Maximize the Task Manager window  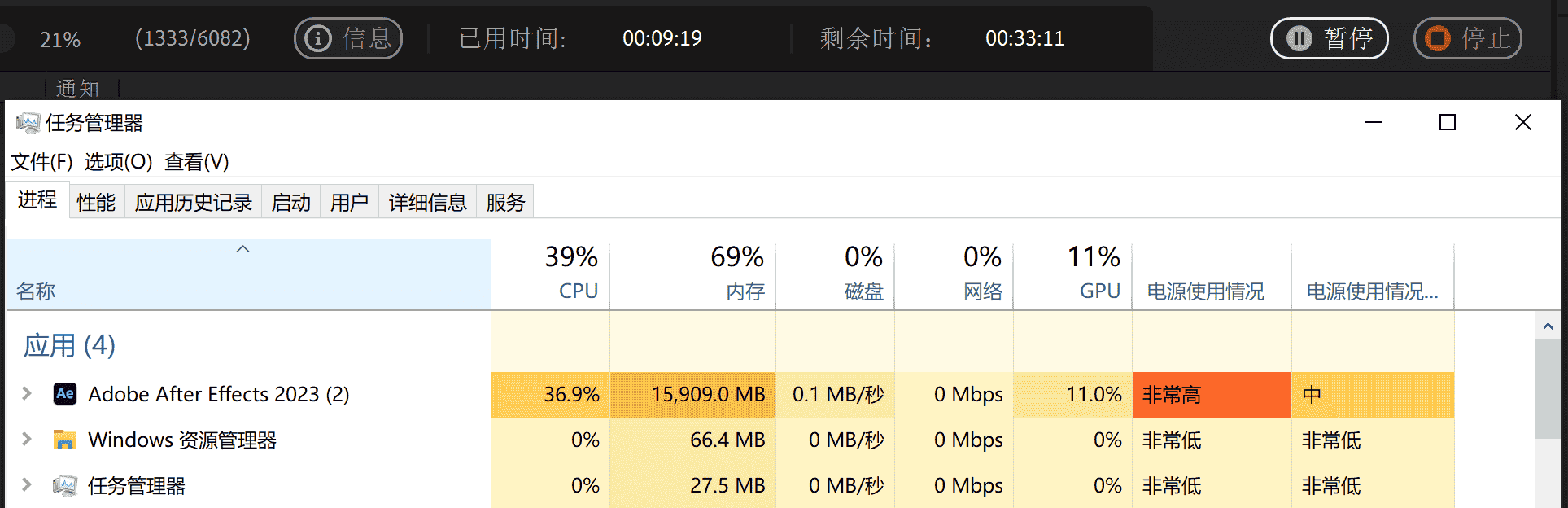tap(1448, 123)
